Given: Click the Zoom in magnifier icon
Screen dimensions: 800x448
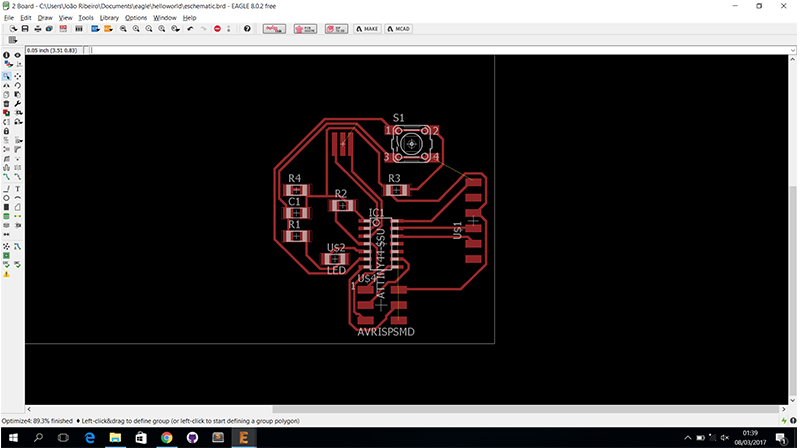Looking at the screenshot, I should click(x=136, y=29).
